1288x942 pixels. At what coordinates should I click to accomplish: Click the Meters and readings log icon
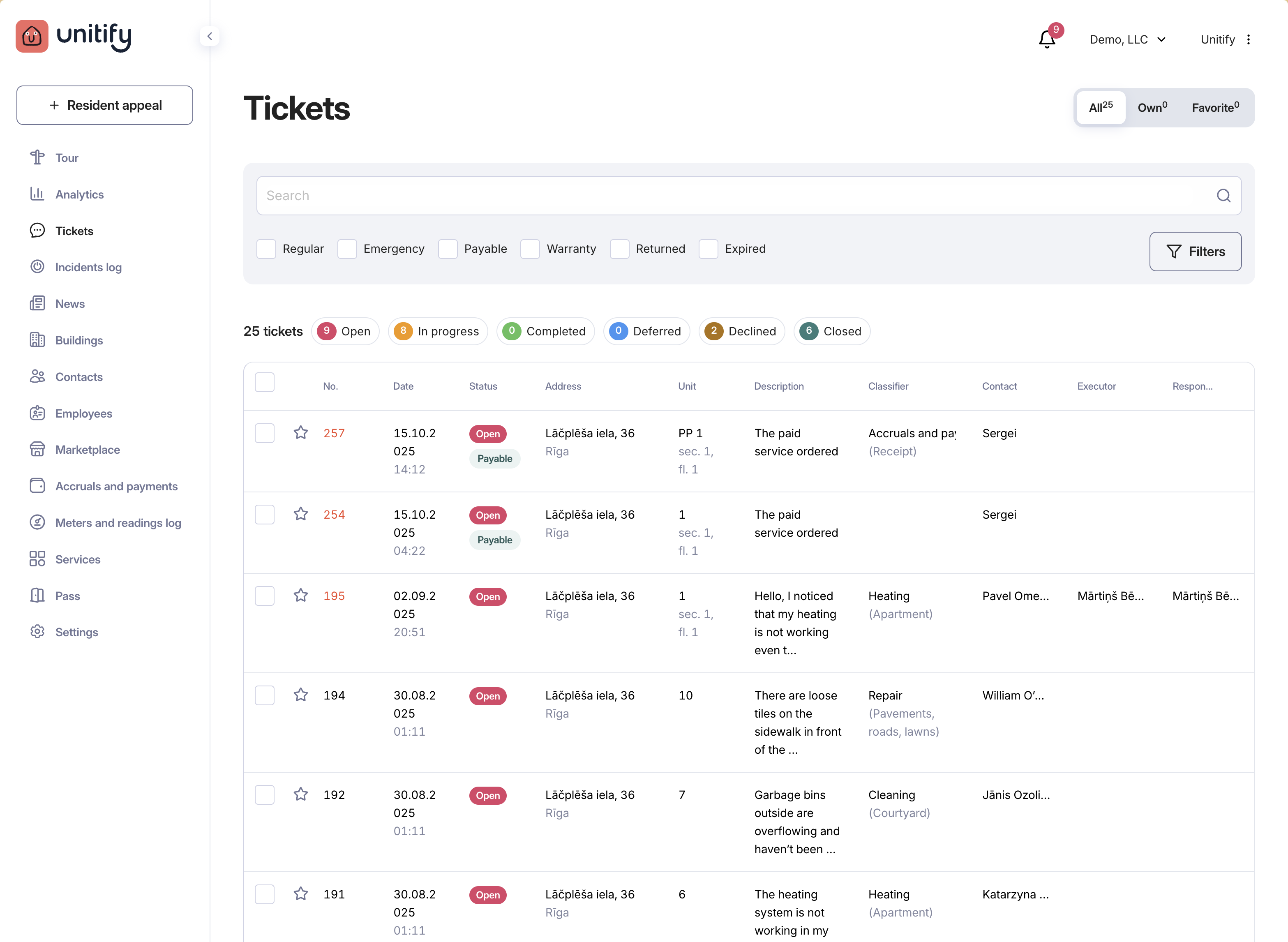(37, 522)
